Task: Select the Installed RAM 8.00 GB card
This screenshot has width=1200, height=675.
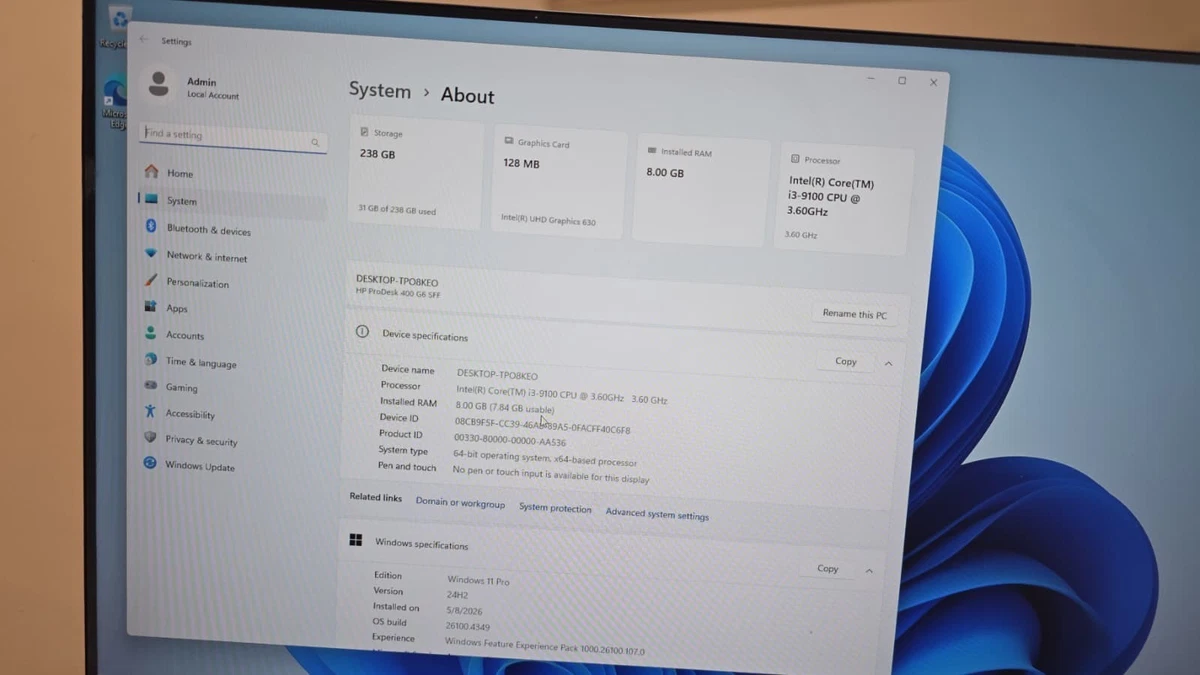Action: click(x=702, y=192)
